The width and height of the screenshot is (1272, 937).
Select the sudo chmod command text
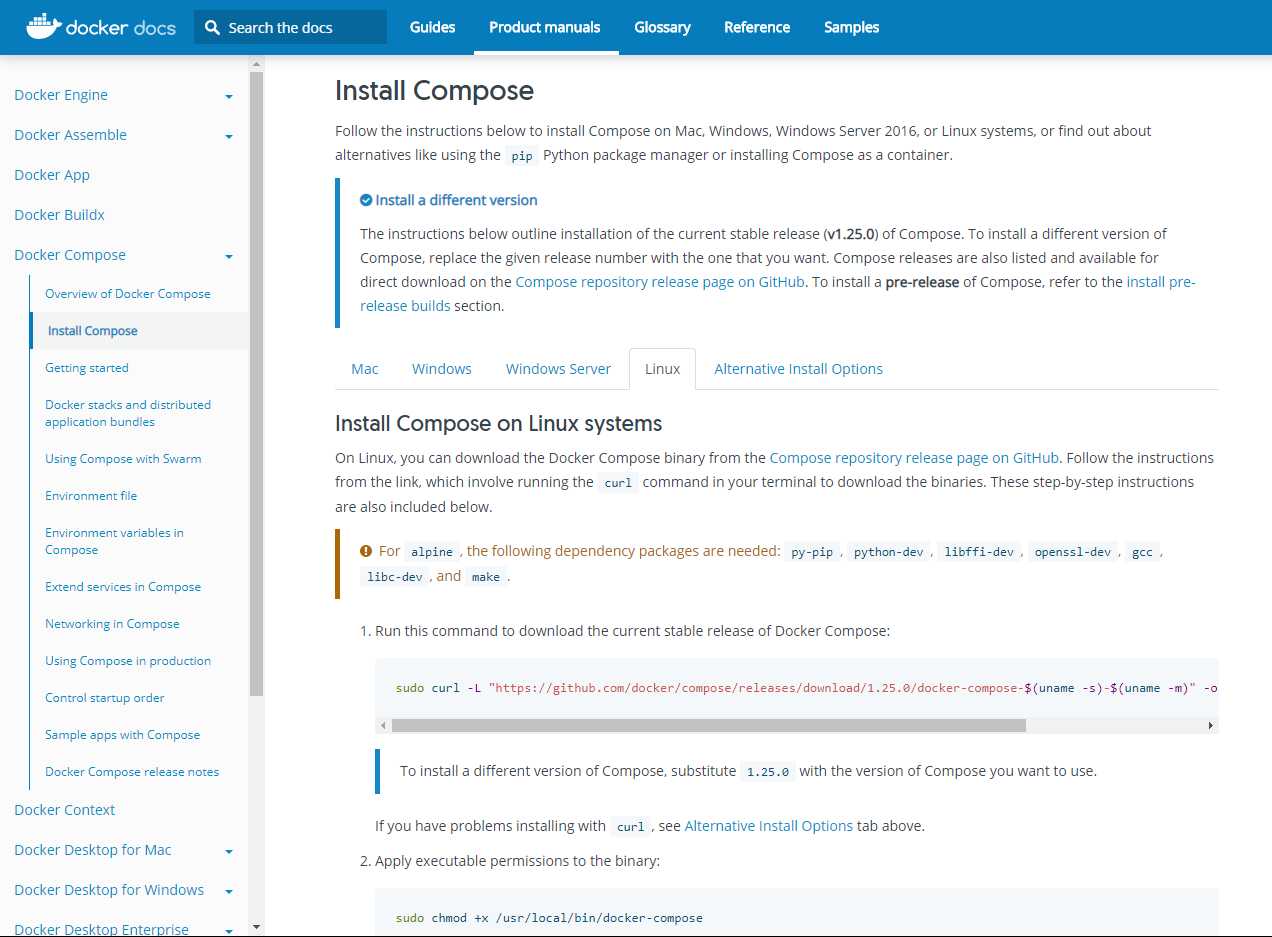[x=549, y=918]
